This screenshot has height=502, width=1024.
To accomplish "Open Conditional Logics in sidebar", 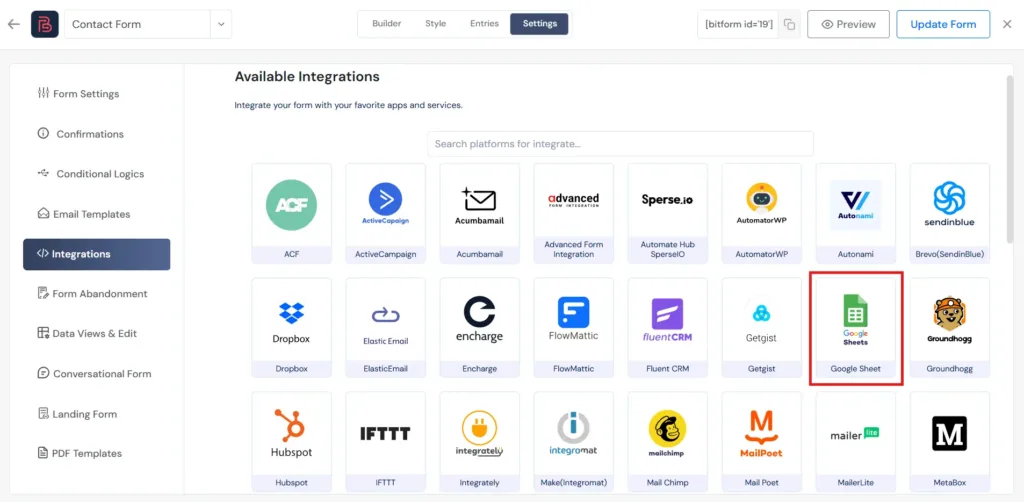I will click(x=99, y=174).
